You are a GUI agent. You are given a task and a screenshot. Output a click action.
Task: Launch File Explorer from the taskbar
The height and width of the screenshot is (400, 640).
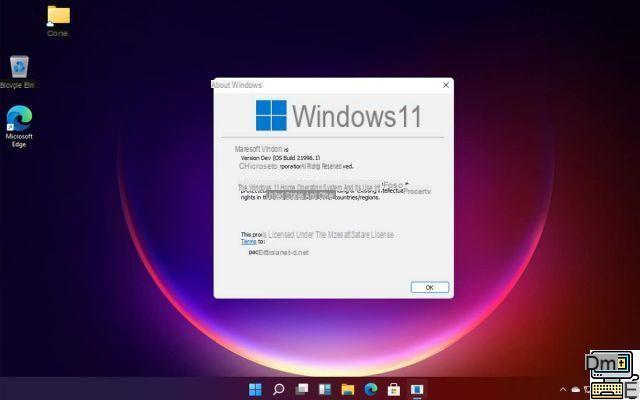coord(348,389)
